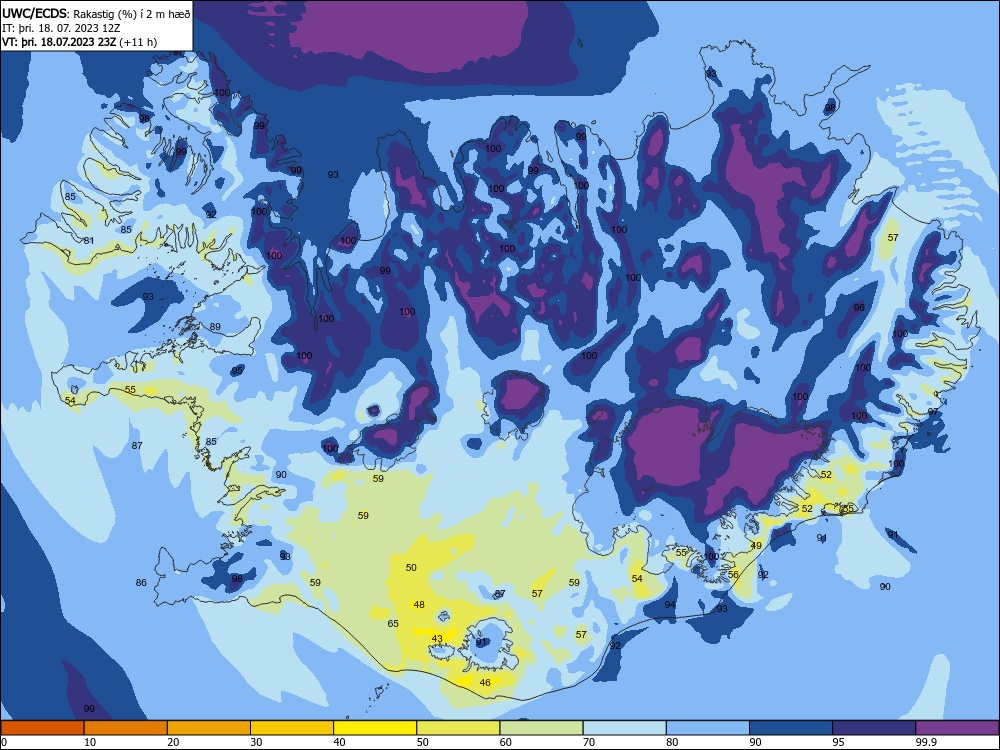Select the 50–60 legend color swatch
This screenshot has width=1000, height=750.
tap(458, 728)
